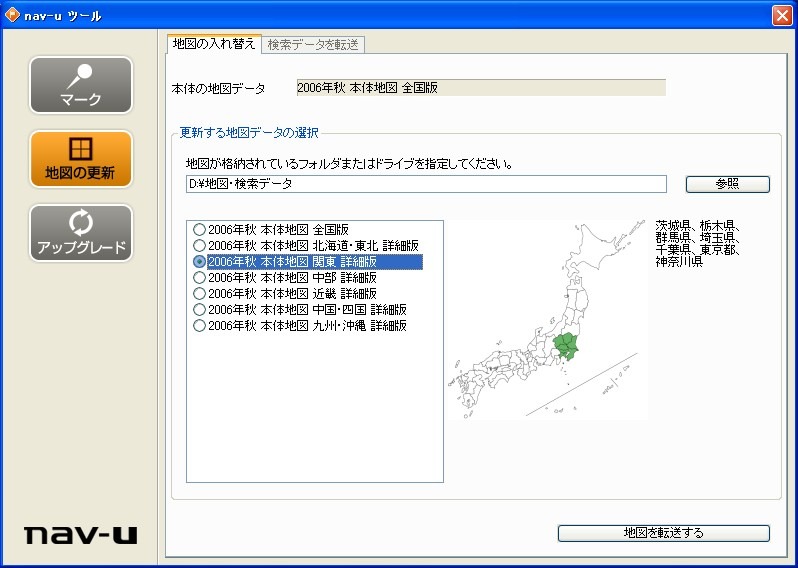Image resolution: width=798 pixels, height=568 pixels.
Task: Click the nav-u logo at bottom left
Action: [80, 535]
